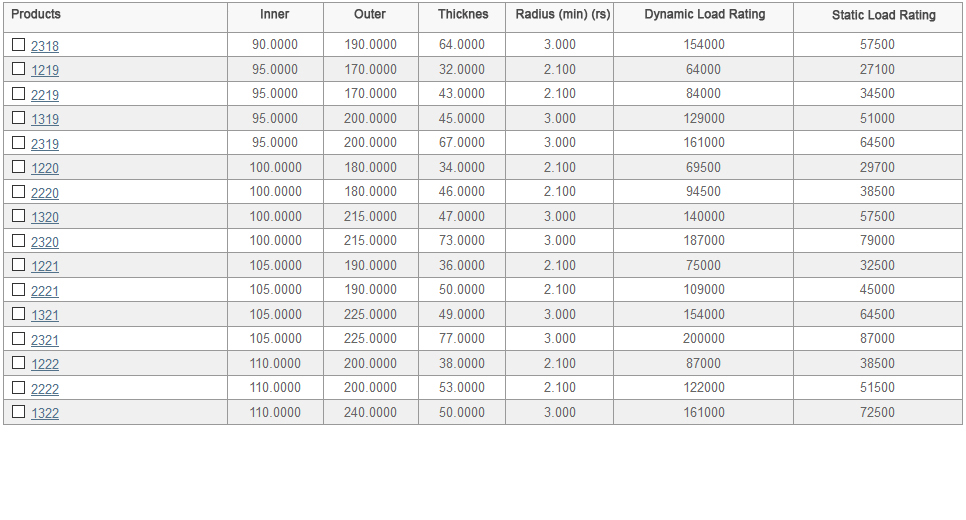Click the 1222 product link
This screenshot has height=520, width=966.
pyautogui.click(x=45, y=364)
